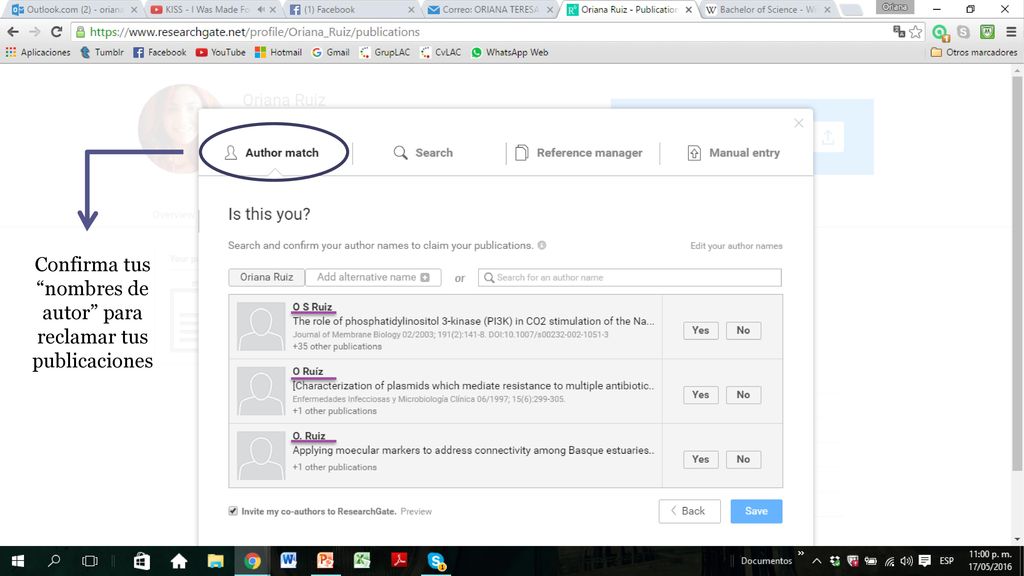This screenshot has height=576, width=1024.
Task: Open Windows Start menu
Action: [18, 561]
